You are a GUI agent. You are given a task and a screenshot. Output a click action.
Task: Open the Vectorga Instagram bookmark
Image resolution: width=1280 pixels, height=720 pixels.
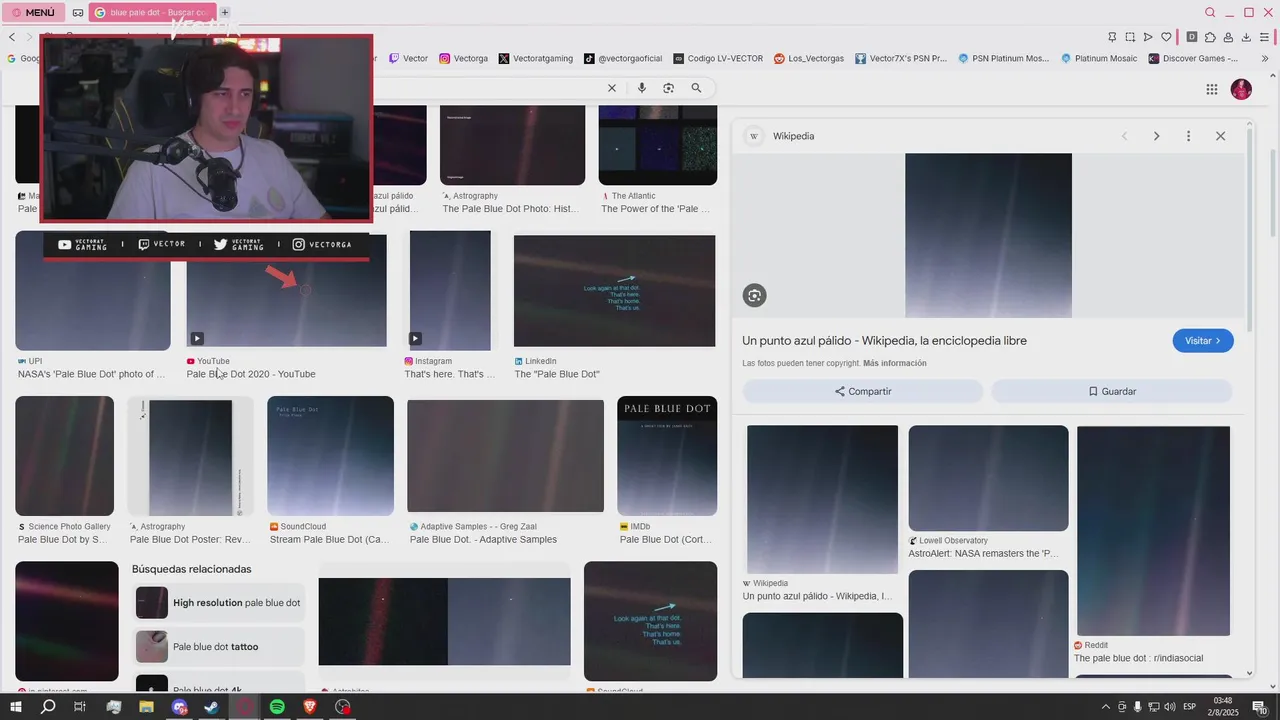coord(464,58)
